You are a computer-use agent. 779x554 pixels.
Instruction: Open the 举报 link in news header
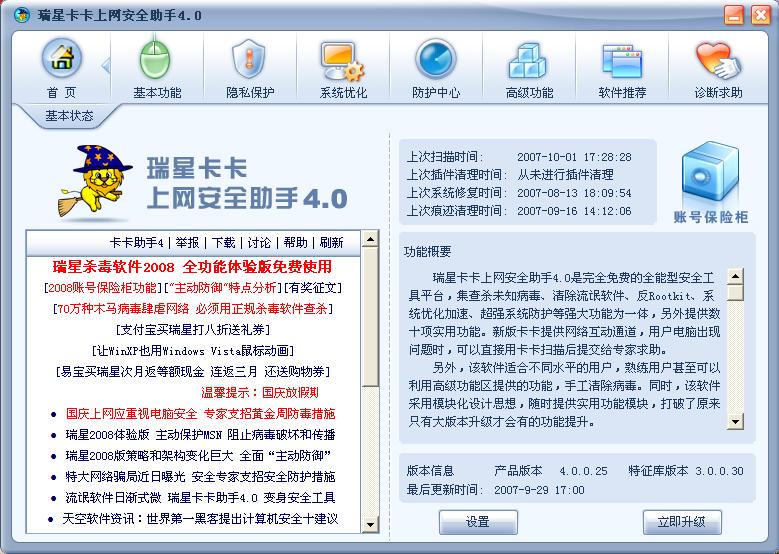pos(187,243)
